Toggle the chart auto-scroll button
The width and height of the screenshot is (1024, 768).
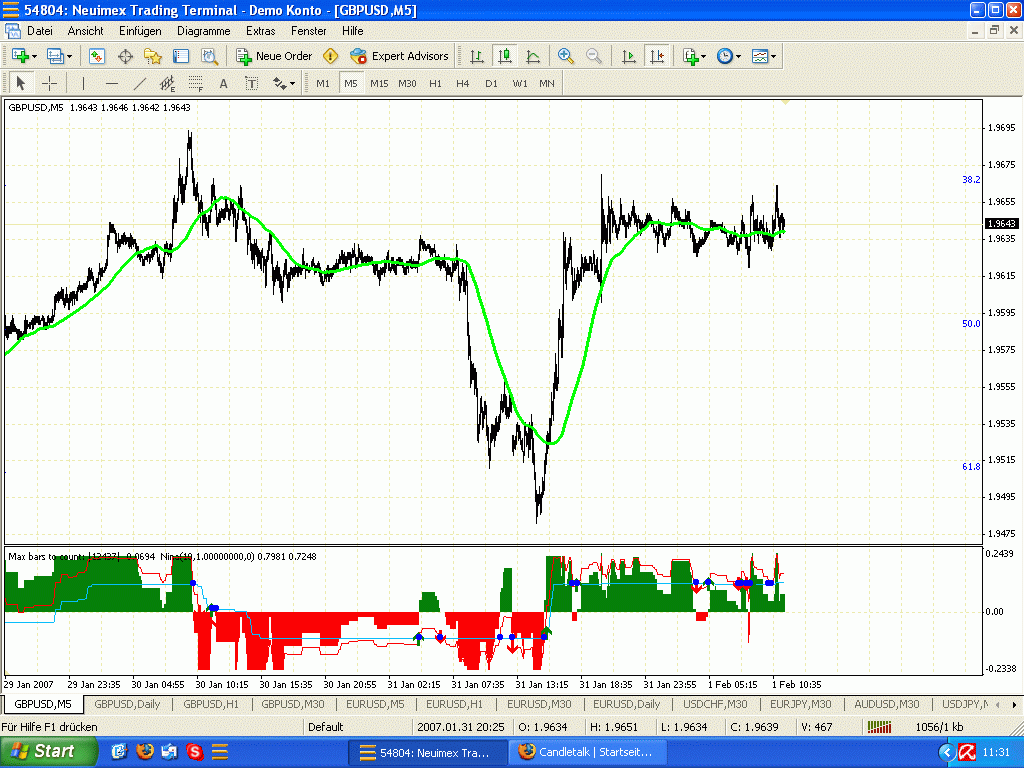click(629, 56)
